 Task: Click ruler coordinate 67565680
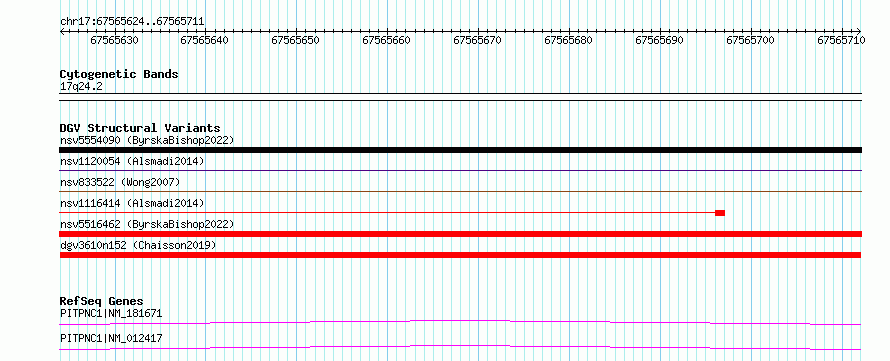tap(568, 40)
